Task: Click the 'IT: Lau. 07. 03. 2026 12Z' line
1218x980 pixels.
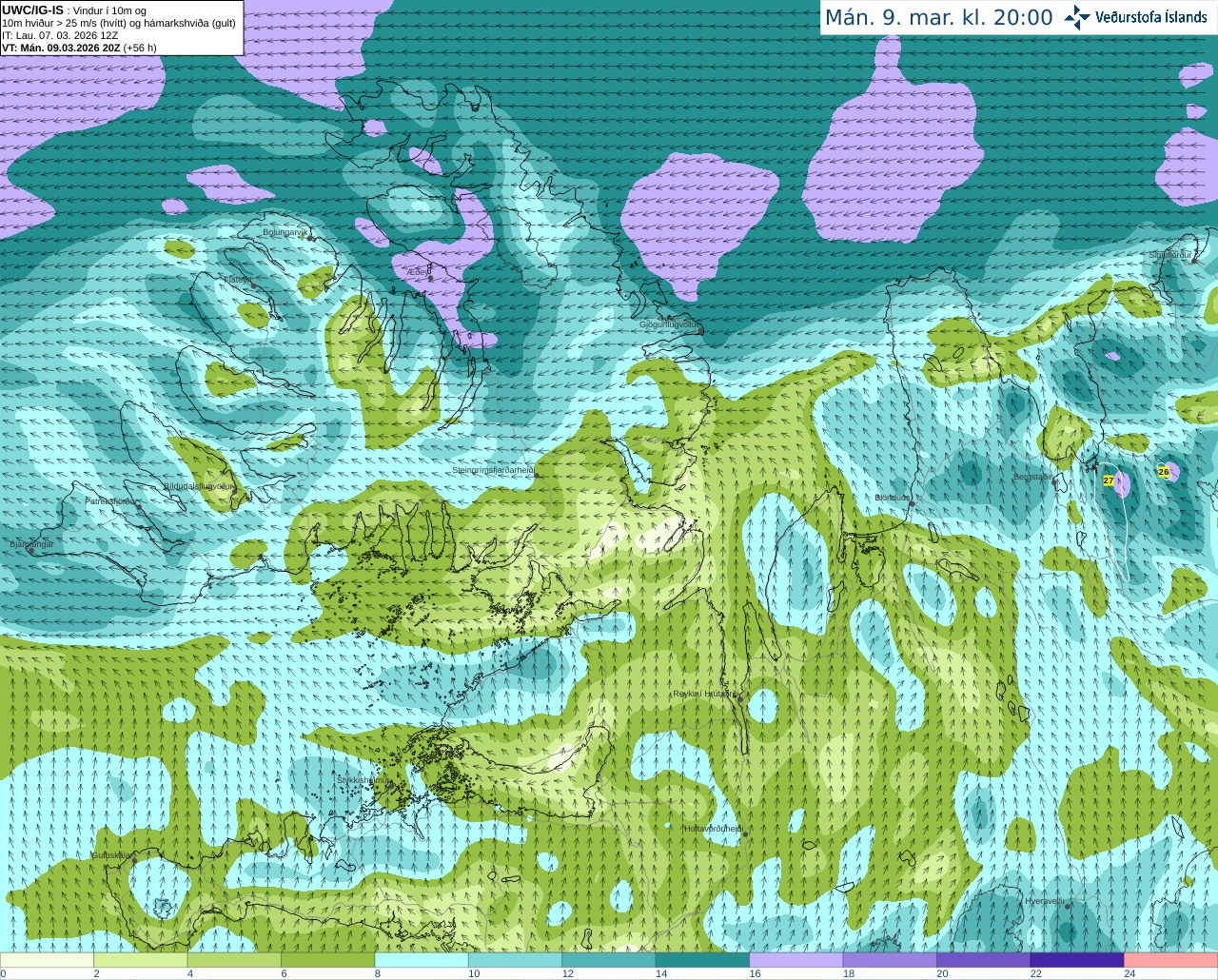Action: click(60, 35)
